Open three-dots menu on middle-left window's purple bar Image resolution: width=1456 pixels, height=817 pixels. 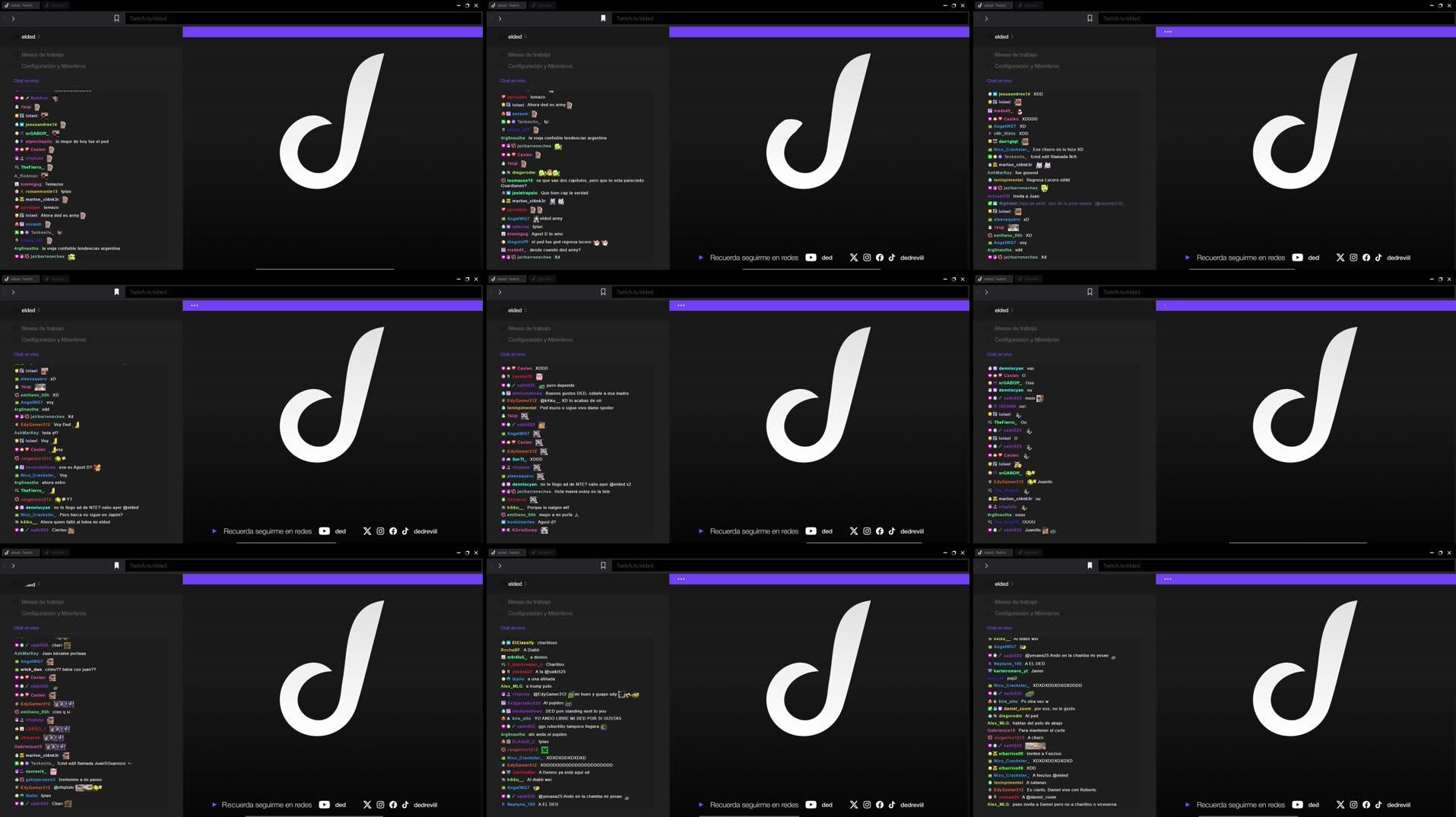195,306
